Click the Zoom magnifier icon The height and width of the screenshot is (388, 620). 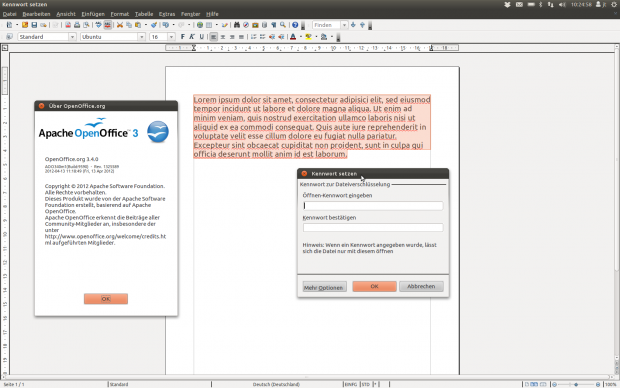pos(283,25)
